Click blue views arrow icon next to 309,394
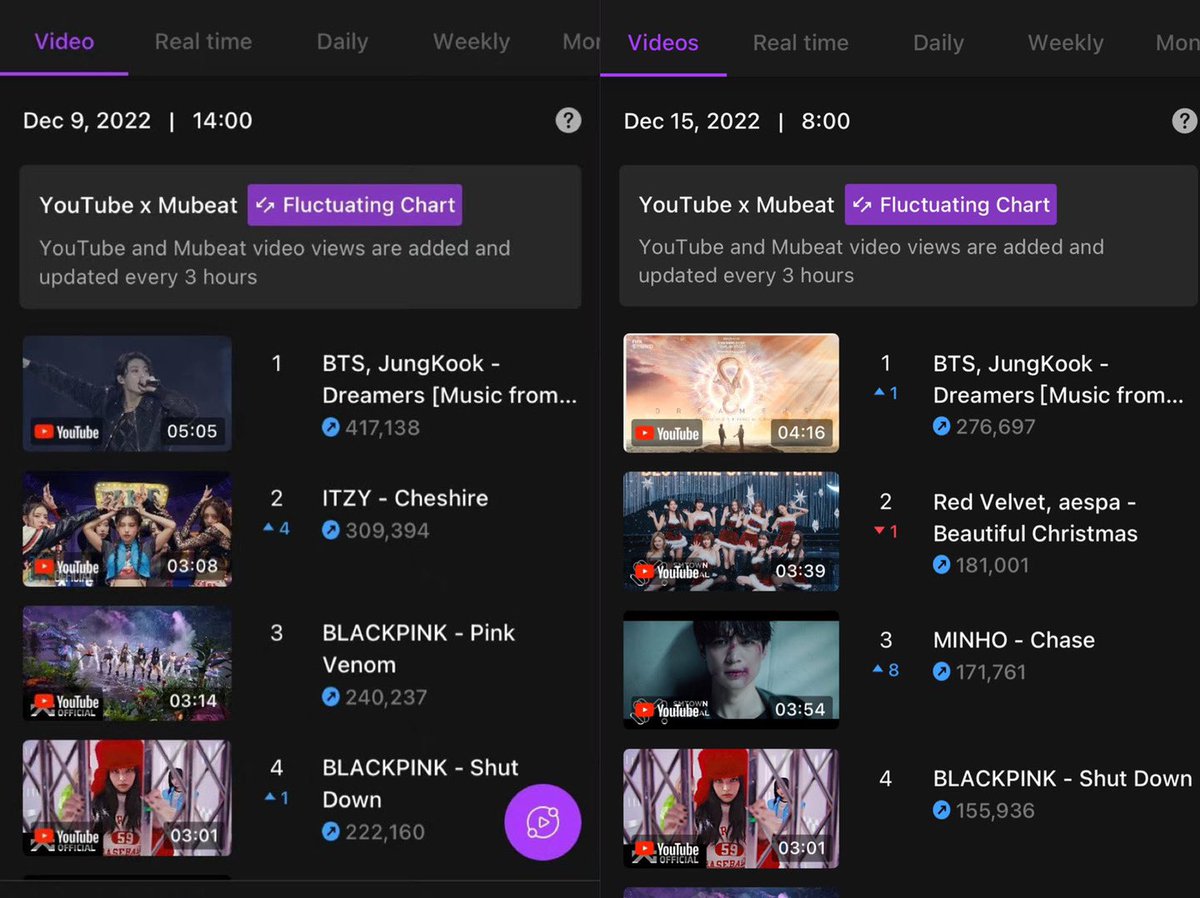The width and height of the screenshot is (1200, 898). 331,530
